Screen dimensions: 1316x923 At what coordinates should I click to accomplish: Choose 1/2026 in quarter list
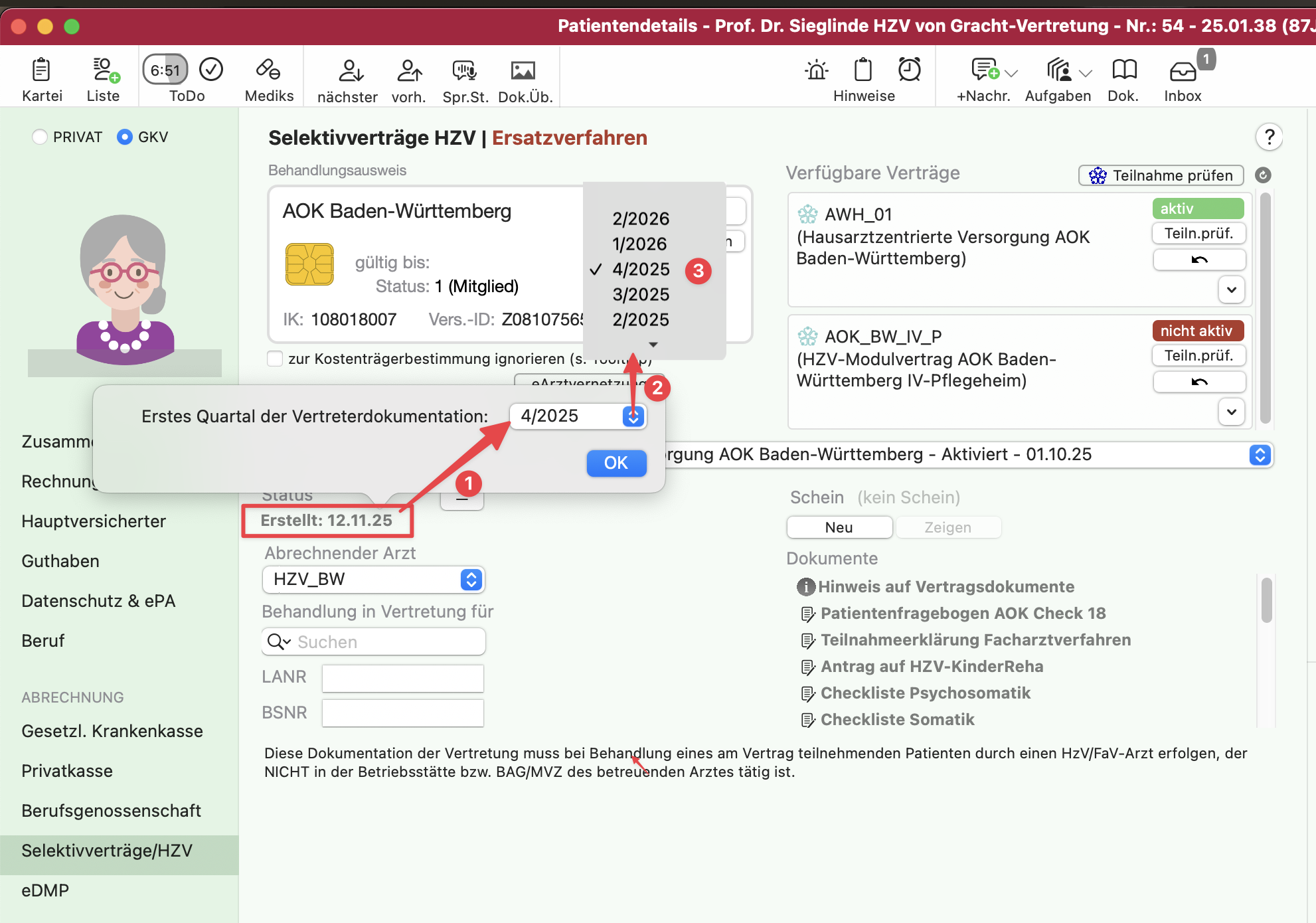point(639,244)
